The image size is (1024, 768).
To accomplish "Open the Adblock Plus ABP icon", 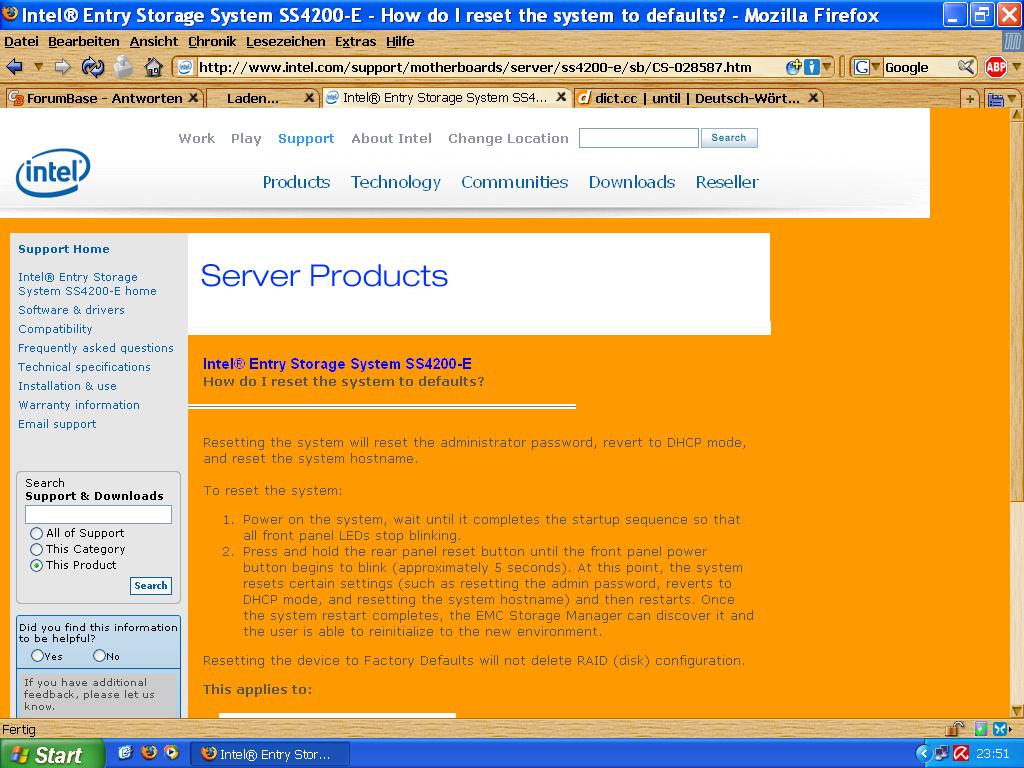I will click(996, 67).
